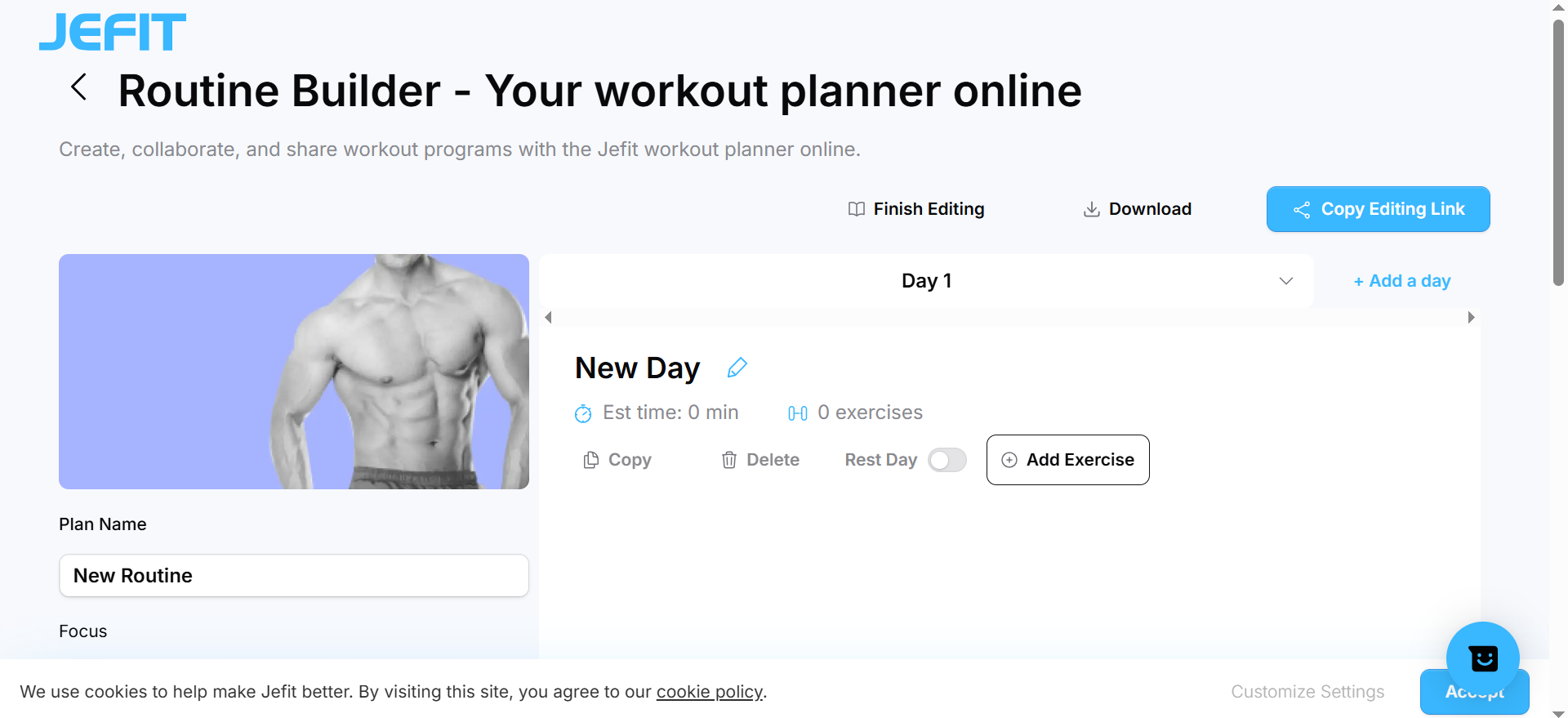Expand the Day 1 dropdown
The width and height of the screenshot is (1568, 718).
1285,281
